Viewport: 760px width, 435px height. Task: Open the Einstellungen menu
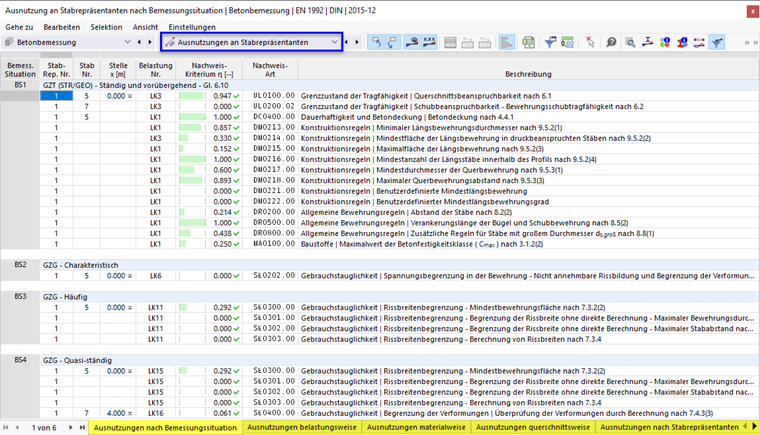(192, 27)
